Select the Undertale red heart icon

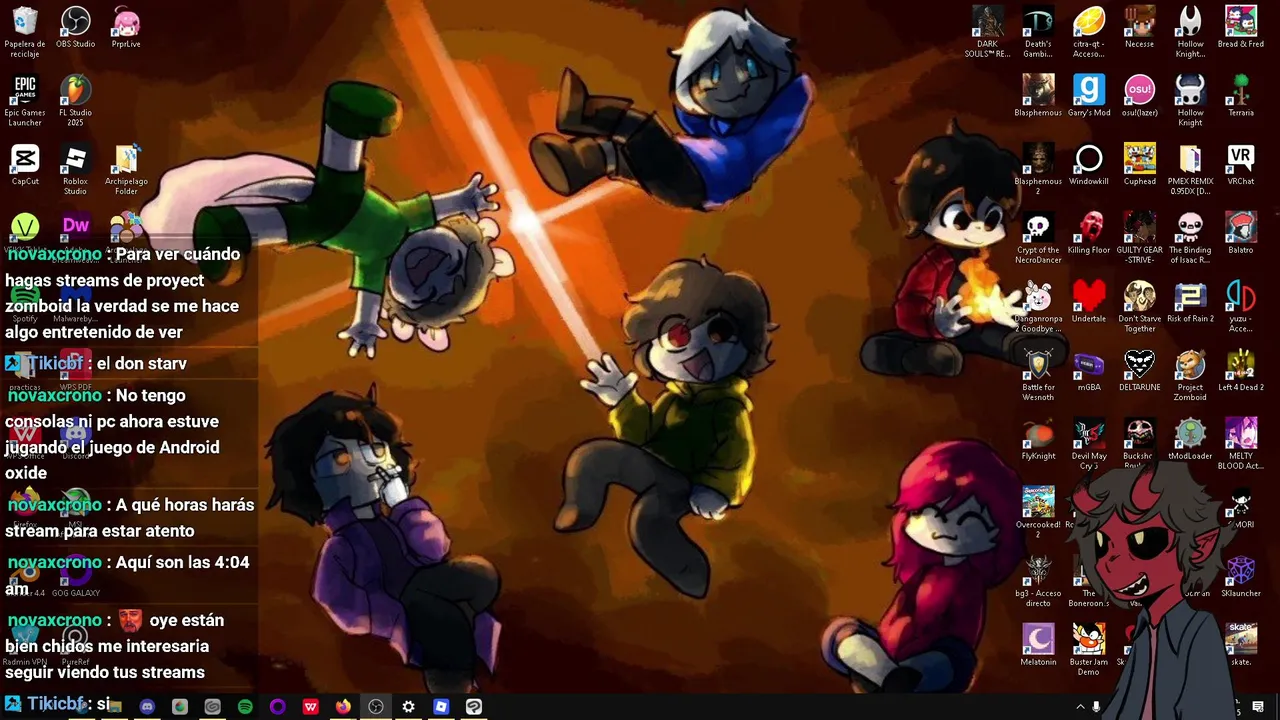point(1089,303)
